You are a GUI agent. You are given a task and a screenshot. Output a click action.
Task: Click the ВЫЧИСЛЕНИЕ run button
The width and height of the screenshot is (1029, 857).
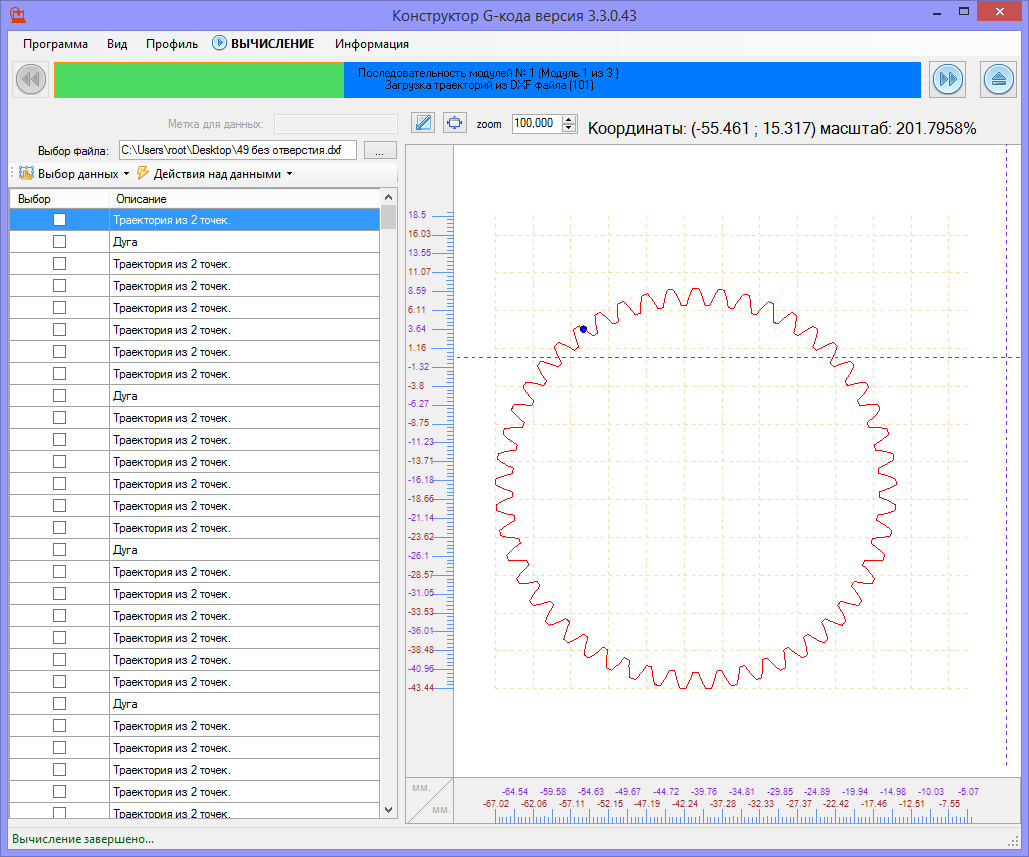[263, 44]
